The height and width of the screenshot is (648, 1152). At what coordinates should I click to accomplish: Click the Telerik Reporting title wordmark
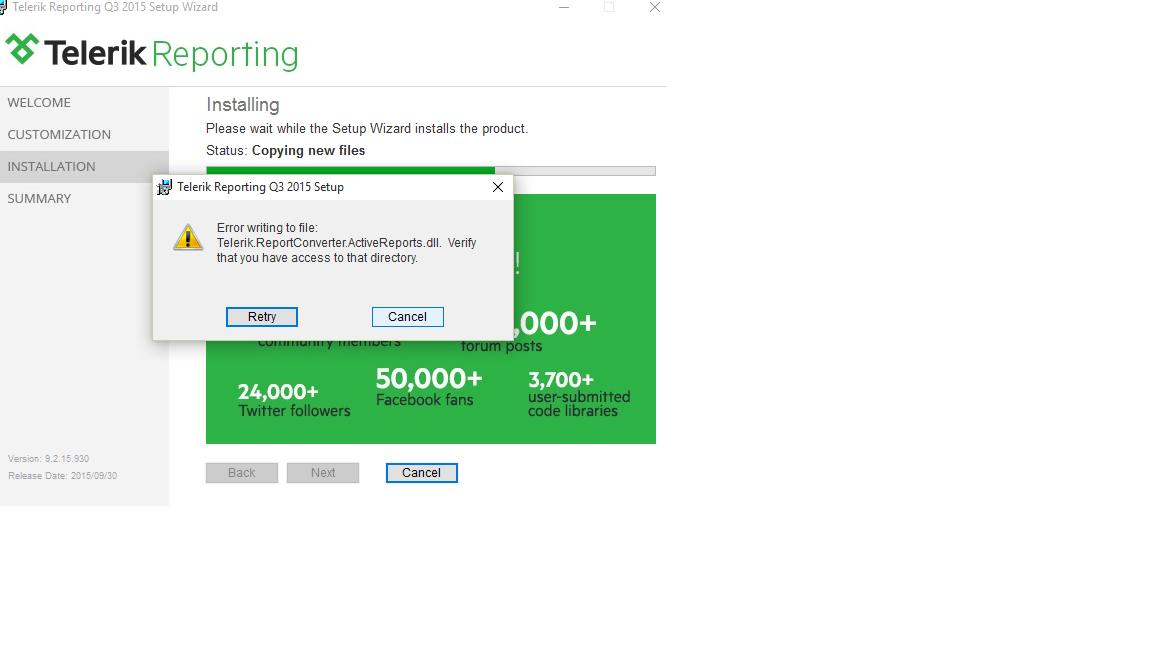coord(171,54)
